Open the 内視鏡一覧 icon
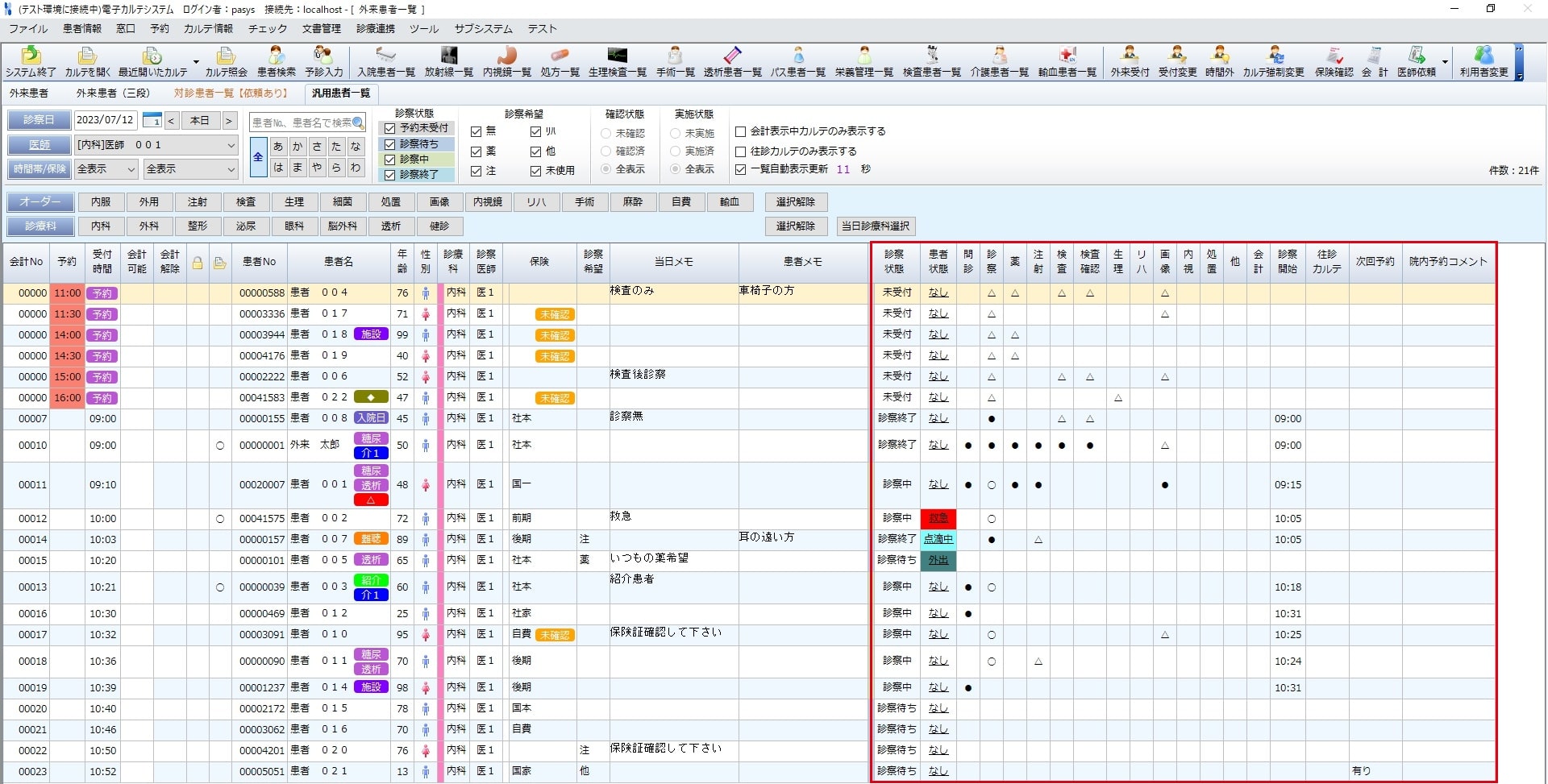 tap(507, 62)
